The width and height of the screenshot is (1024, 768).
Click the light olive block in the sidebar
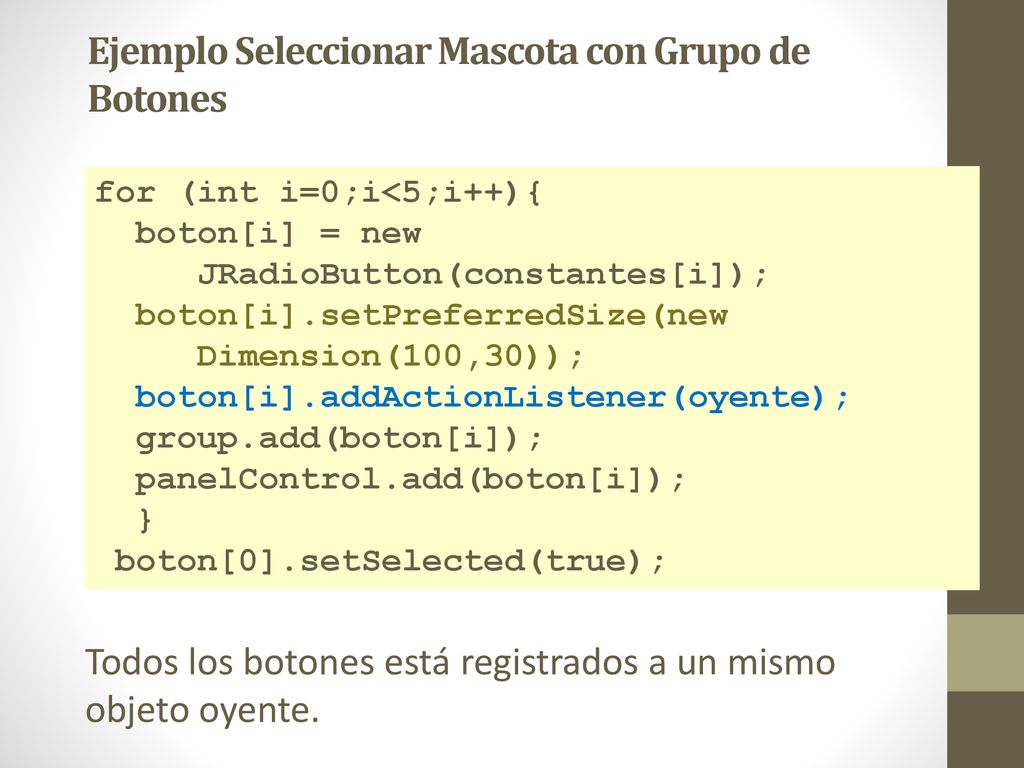[x=985, y=652]
